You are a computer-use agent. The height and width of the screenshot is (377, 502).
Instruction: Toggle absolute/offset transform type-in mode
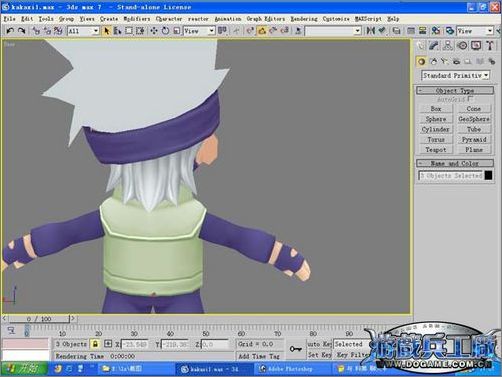(x=108, y=343)
